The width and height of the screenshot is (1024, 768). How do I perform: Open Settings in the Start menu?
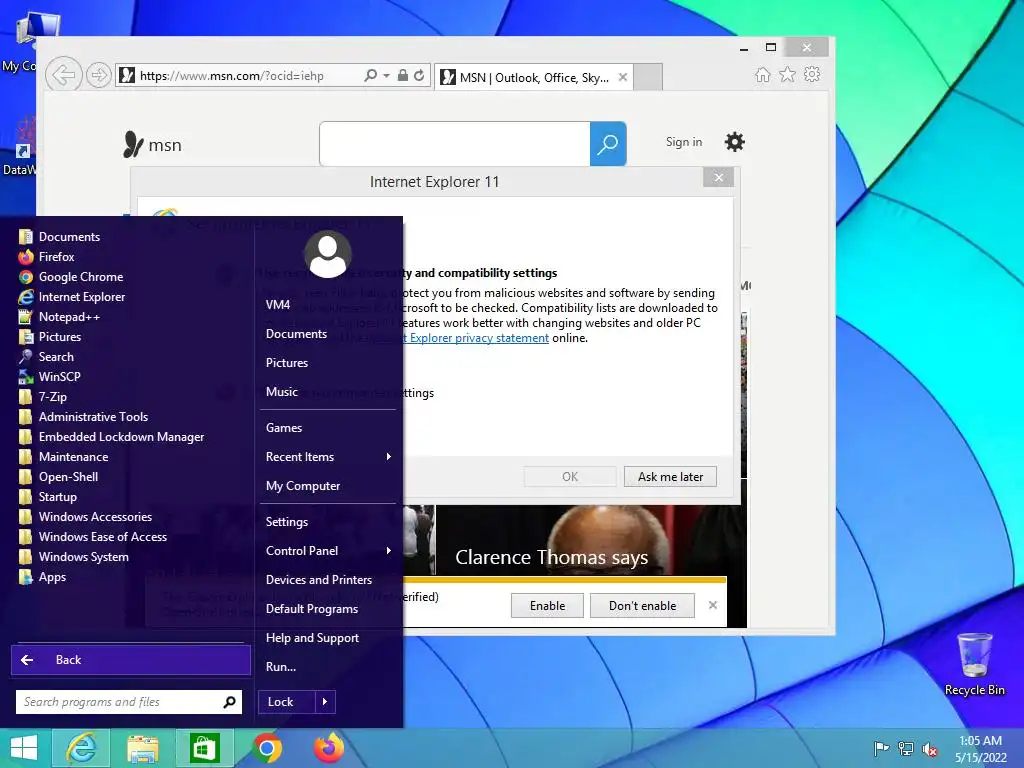point(287,522)
